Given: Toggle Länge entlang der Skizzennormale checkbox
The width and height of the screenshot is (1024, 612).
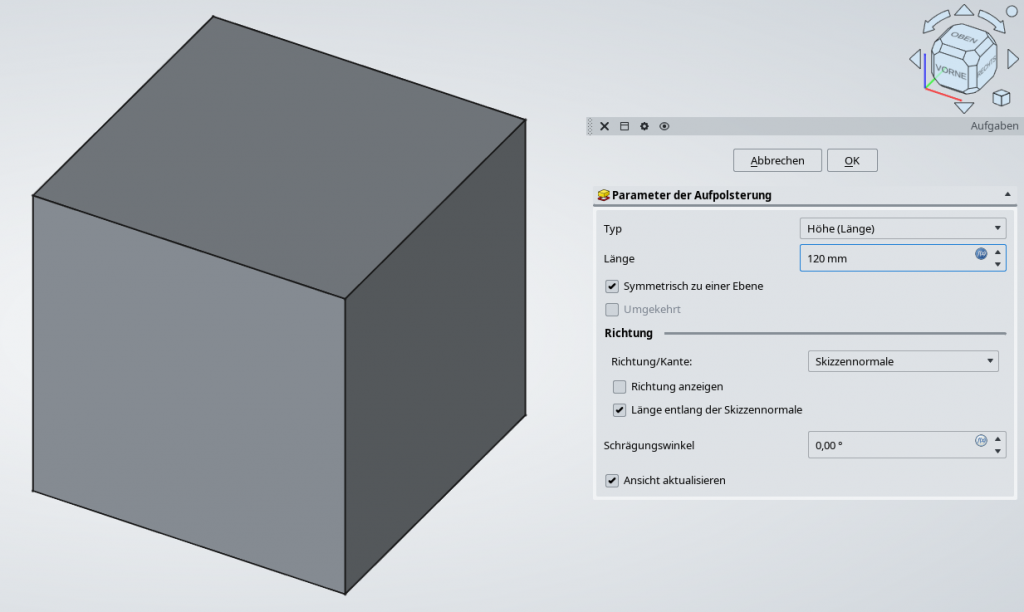Looking at the screenshot, I should (620, 410).
